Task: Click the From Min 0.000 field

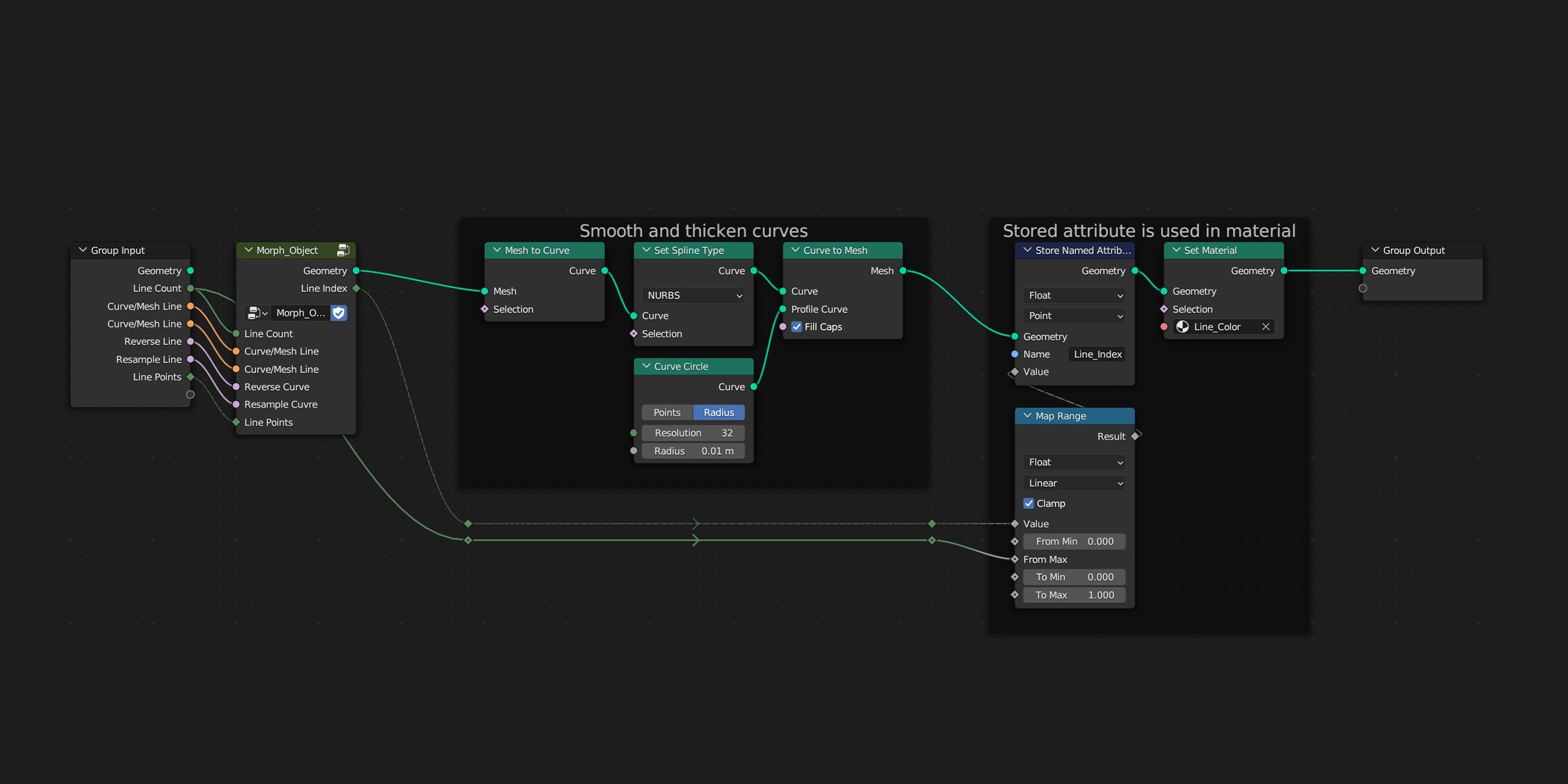Action: 1075,542
